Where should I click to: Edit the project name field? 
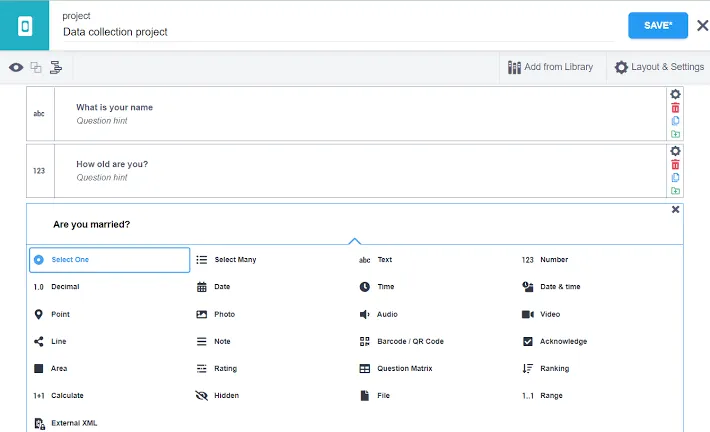coord(338,32)
